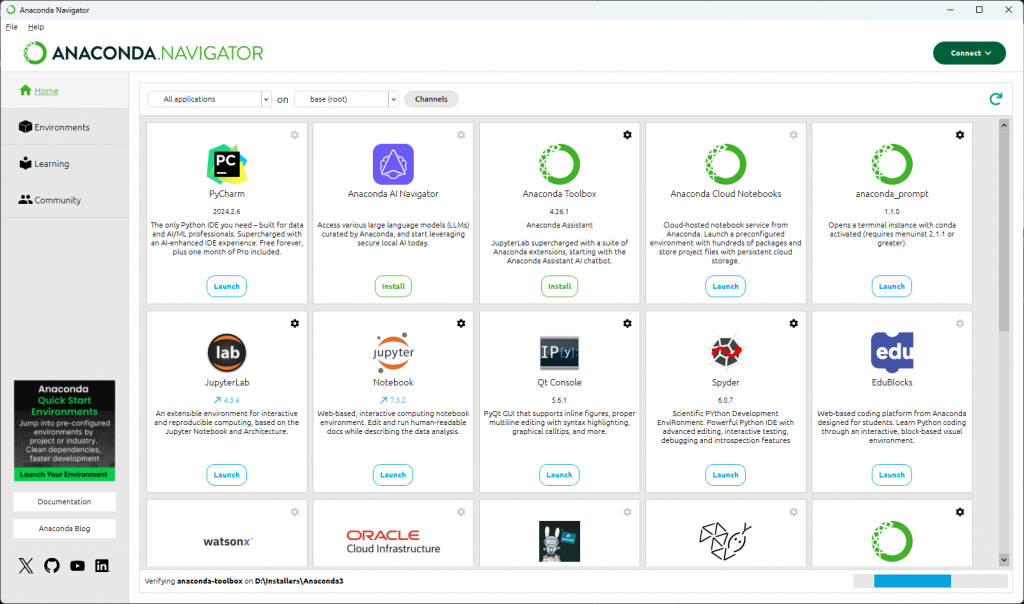The width and height of the screenshot is (1024, 604).
Task: Install Anaconda Toolbox
Action: (x=559, y=286)
